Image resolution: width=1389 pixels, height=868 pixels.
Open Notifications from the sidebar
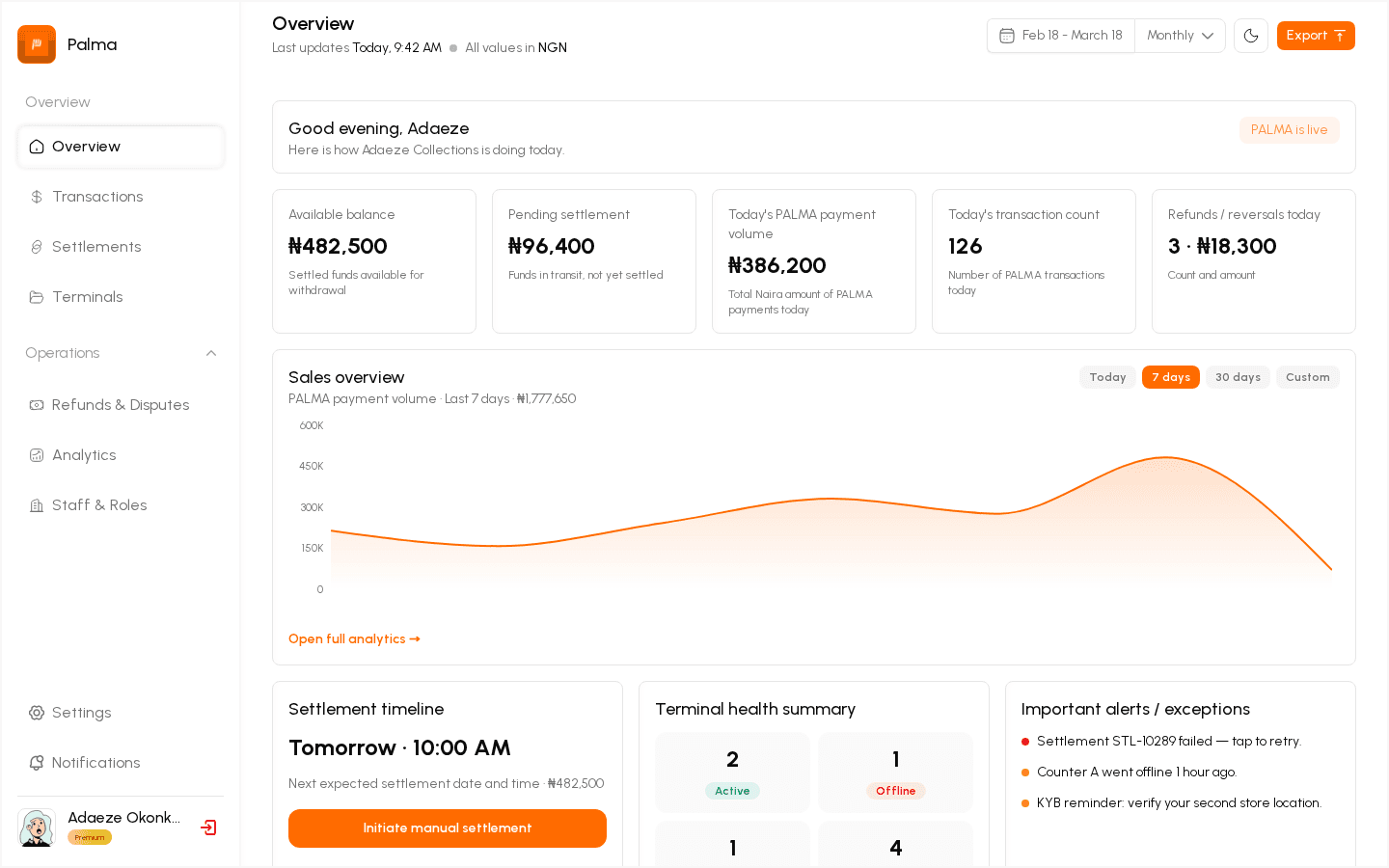coord(121,763)
